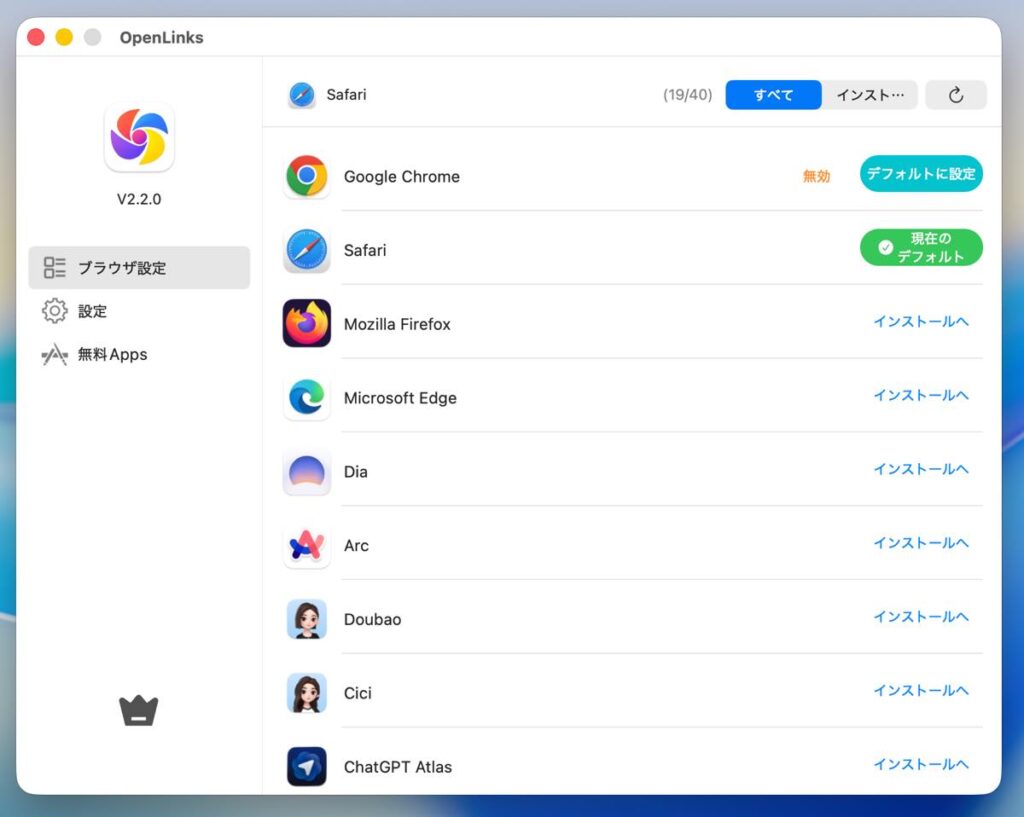
Task: Click the ChatGPT Atlas icon
Action: (x=306, y=767)
